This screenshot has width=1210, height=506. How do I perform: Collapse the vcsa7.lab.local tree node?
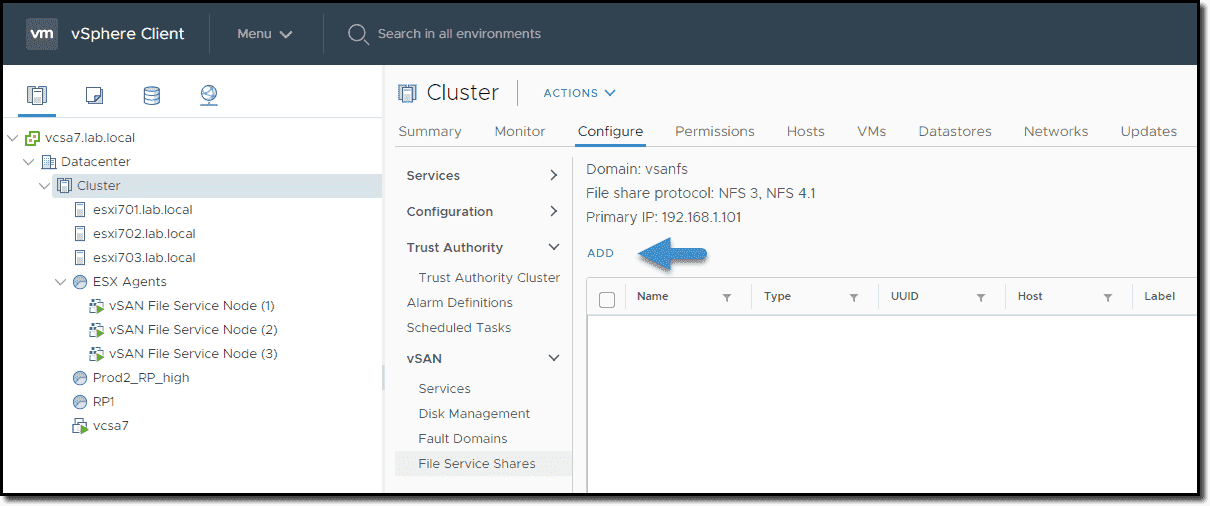pos(12,138)
